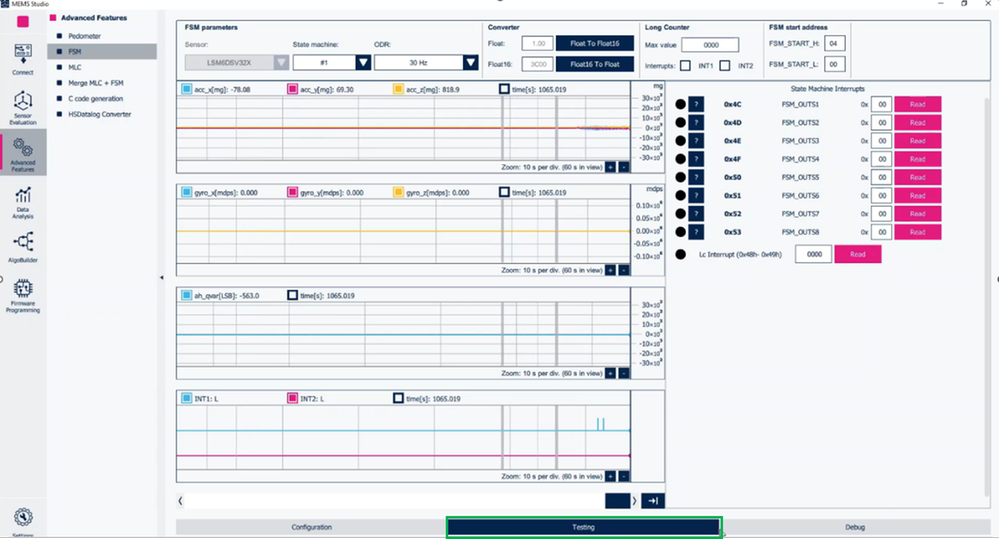The width and height of the screenshot is (999, 539).
Task: Toggle gyro_y pink series checkbox
Action: [x=292, y=192]
